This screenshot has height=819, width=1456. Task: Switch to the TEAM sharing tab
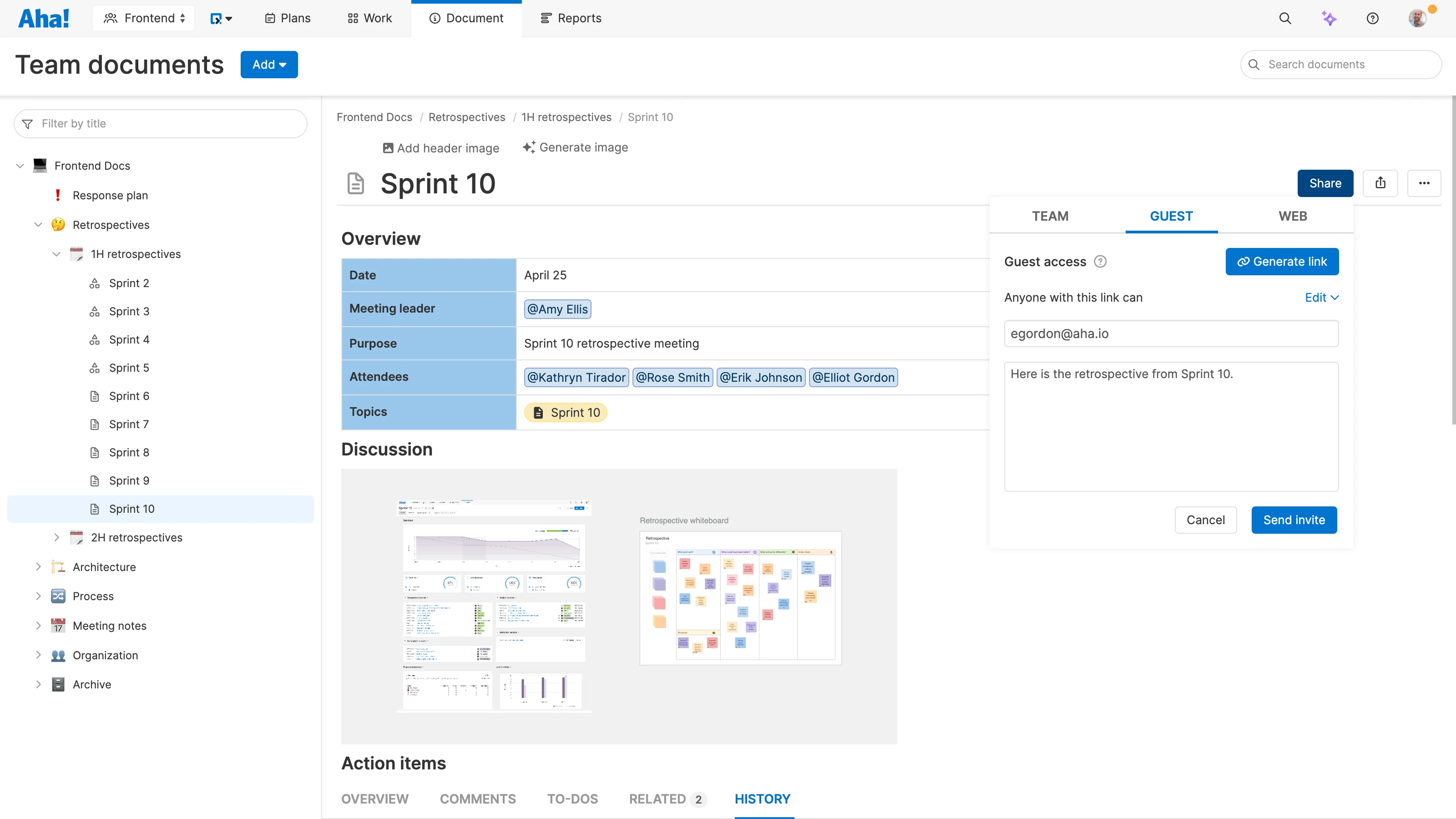(1050, 215)
